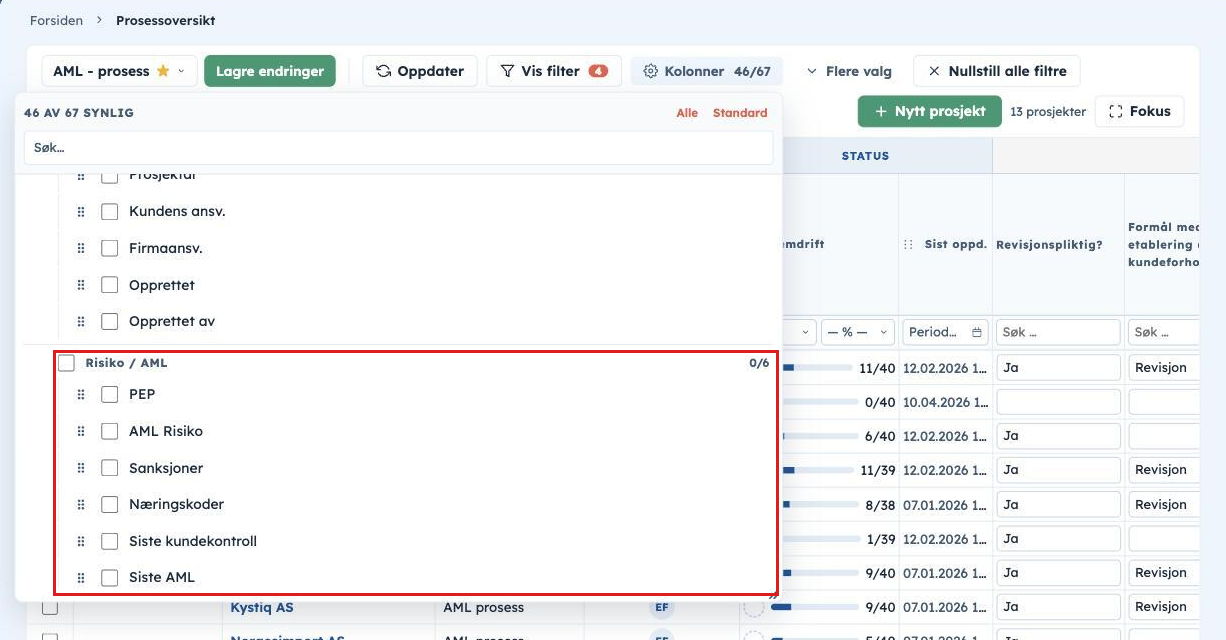Click the drag handle on Sist oppd. header
Image resolution: width=1226 pixels, height=640 pixels.
(909, 244)
